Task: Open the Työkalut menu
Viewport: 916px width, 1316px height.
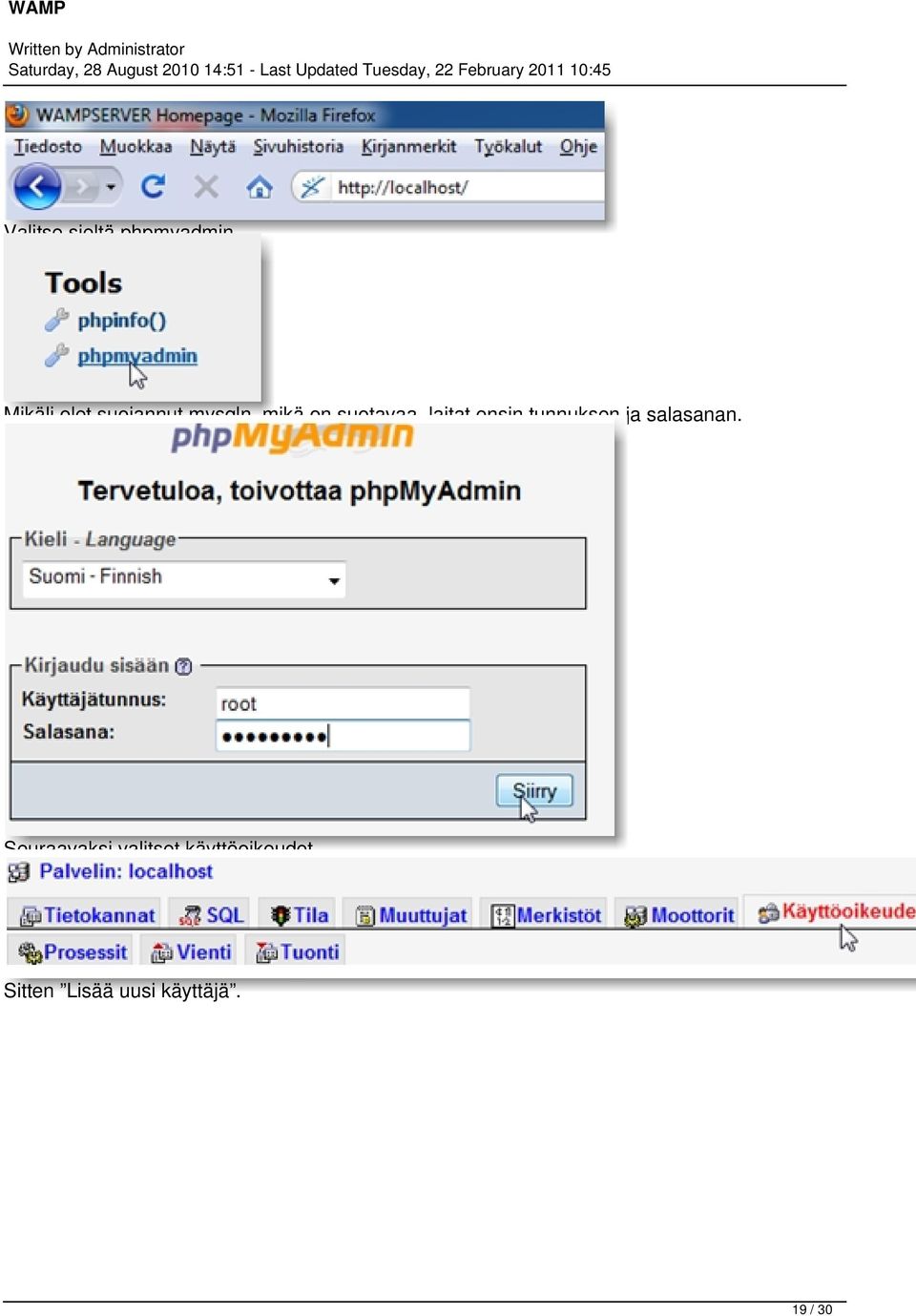Action: point(509,147)
